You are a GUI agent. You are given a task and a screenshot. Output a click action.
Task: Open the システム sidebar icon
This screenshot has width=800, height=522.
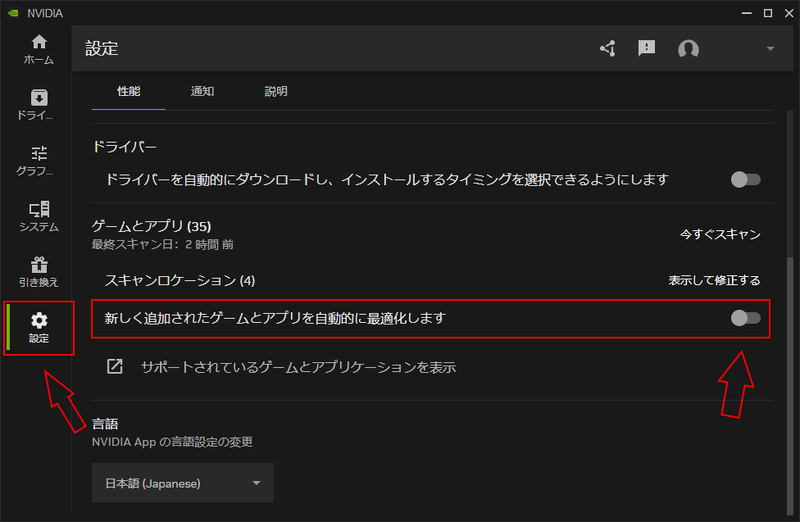39,216
